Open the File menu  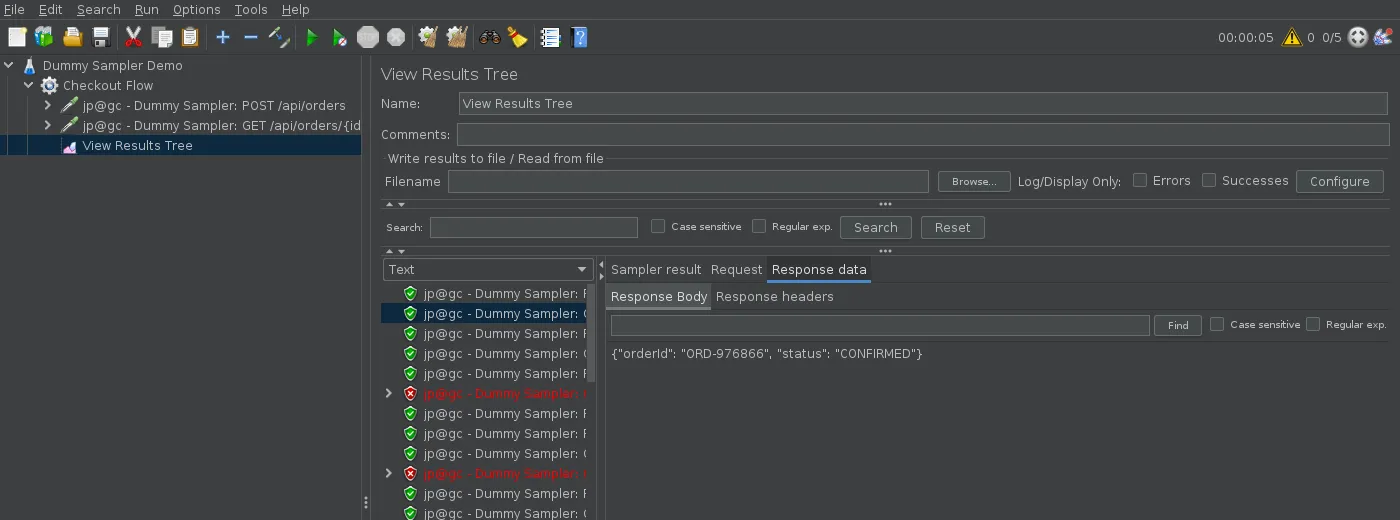15,9
